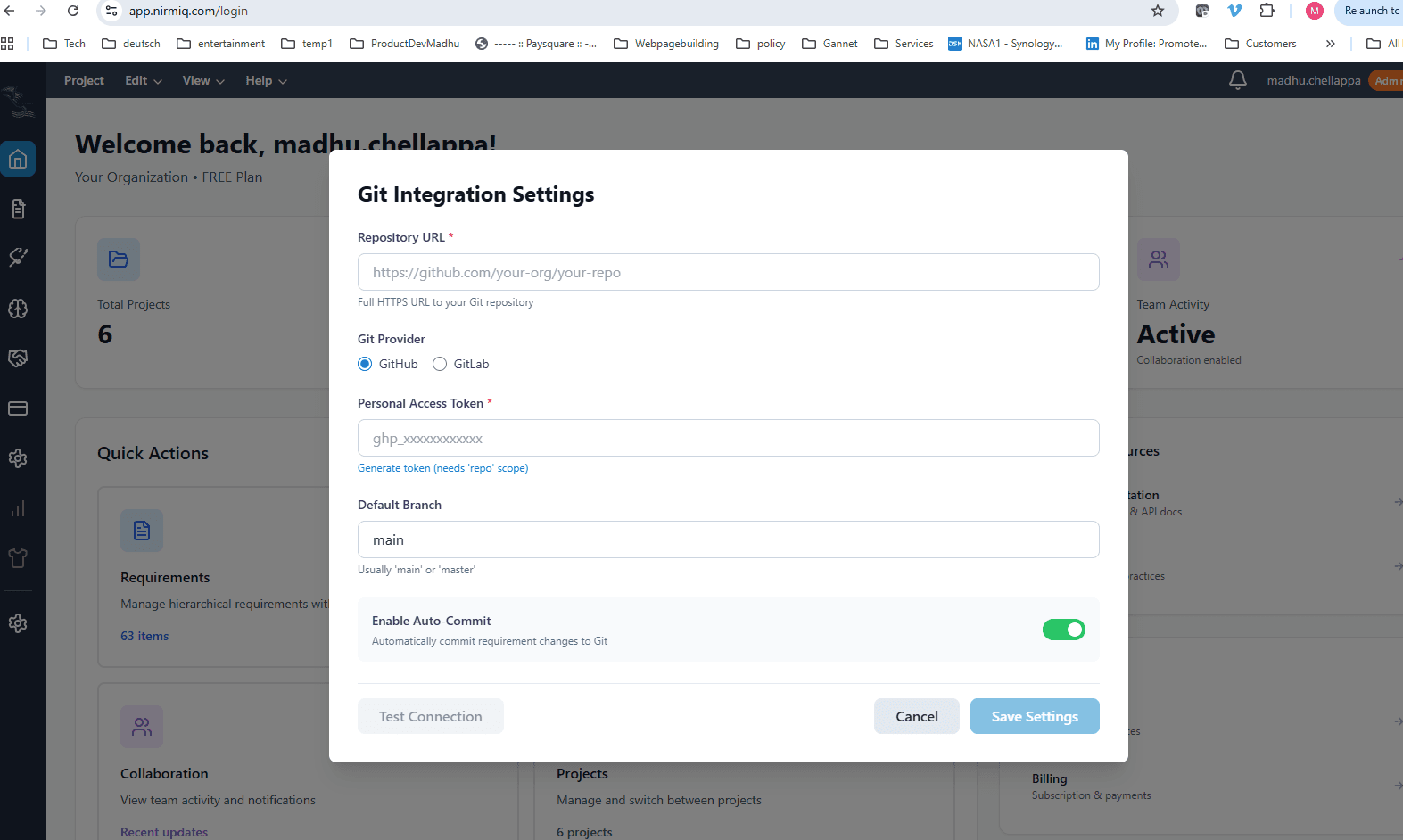Expand the Edit menu dropdown

[144, 80]
